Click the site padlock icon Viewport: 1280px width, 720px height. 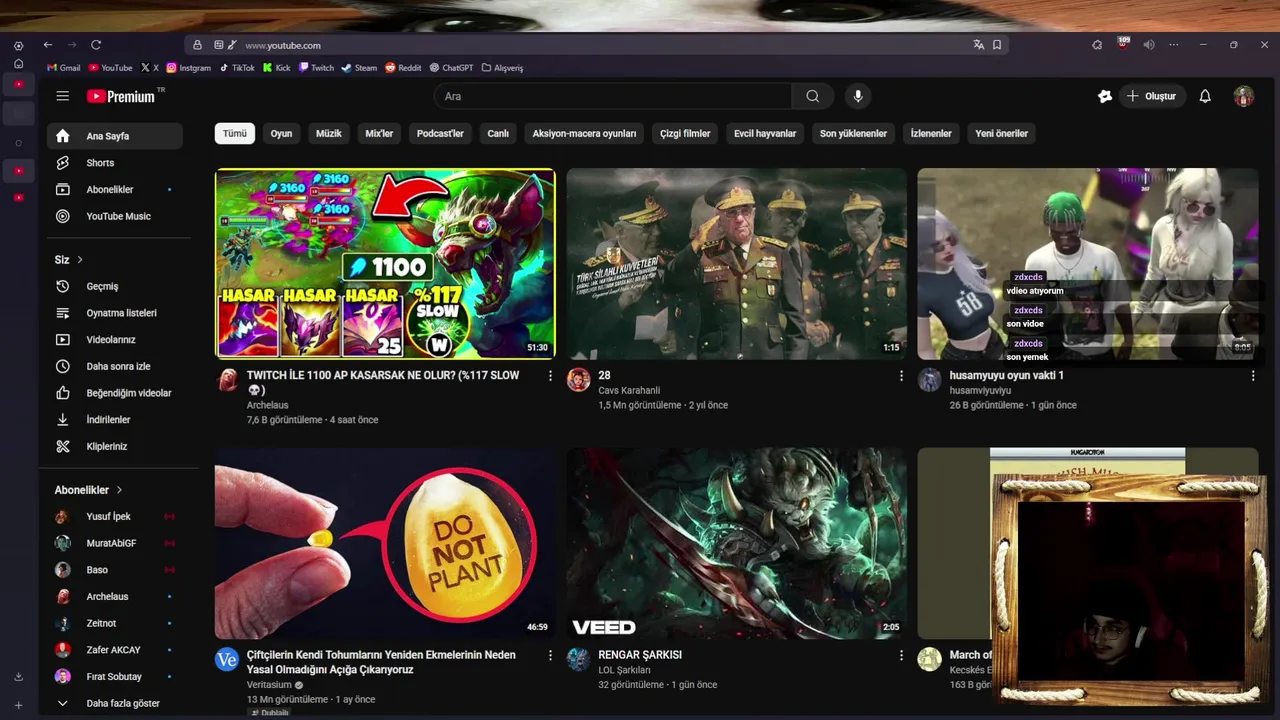(x=197, y=45)
